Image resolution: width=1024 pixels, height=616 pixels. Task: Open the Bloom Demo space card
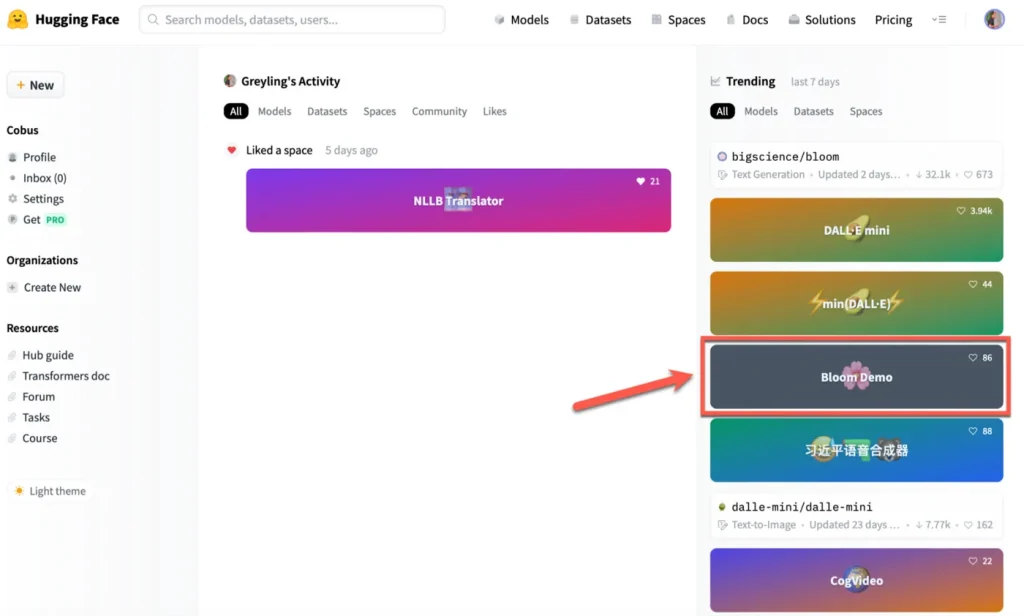856,377
